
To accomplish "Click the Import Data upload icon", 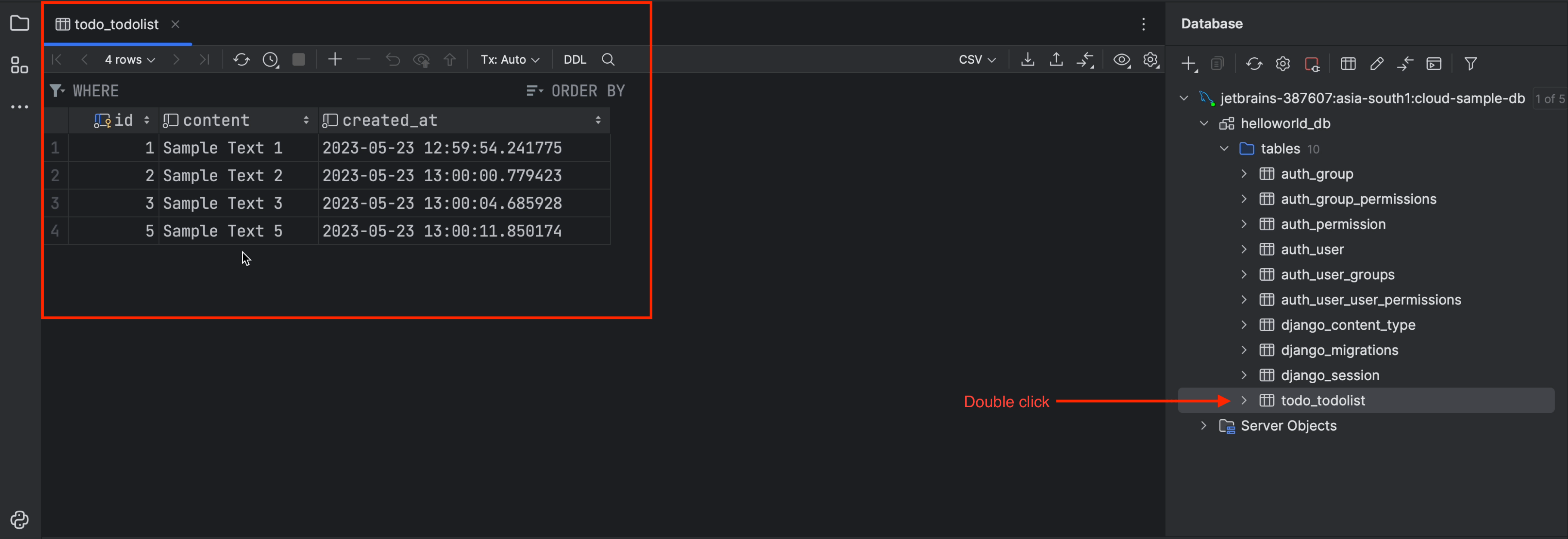I will point(1056,60).
